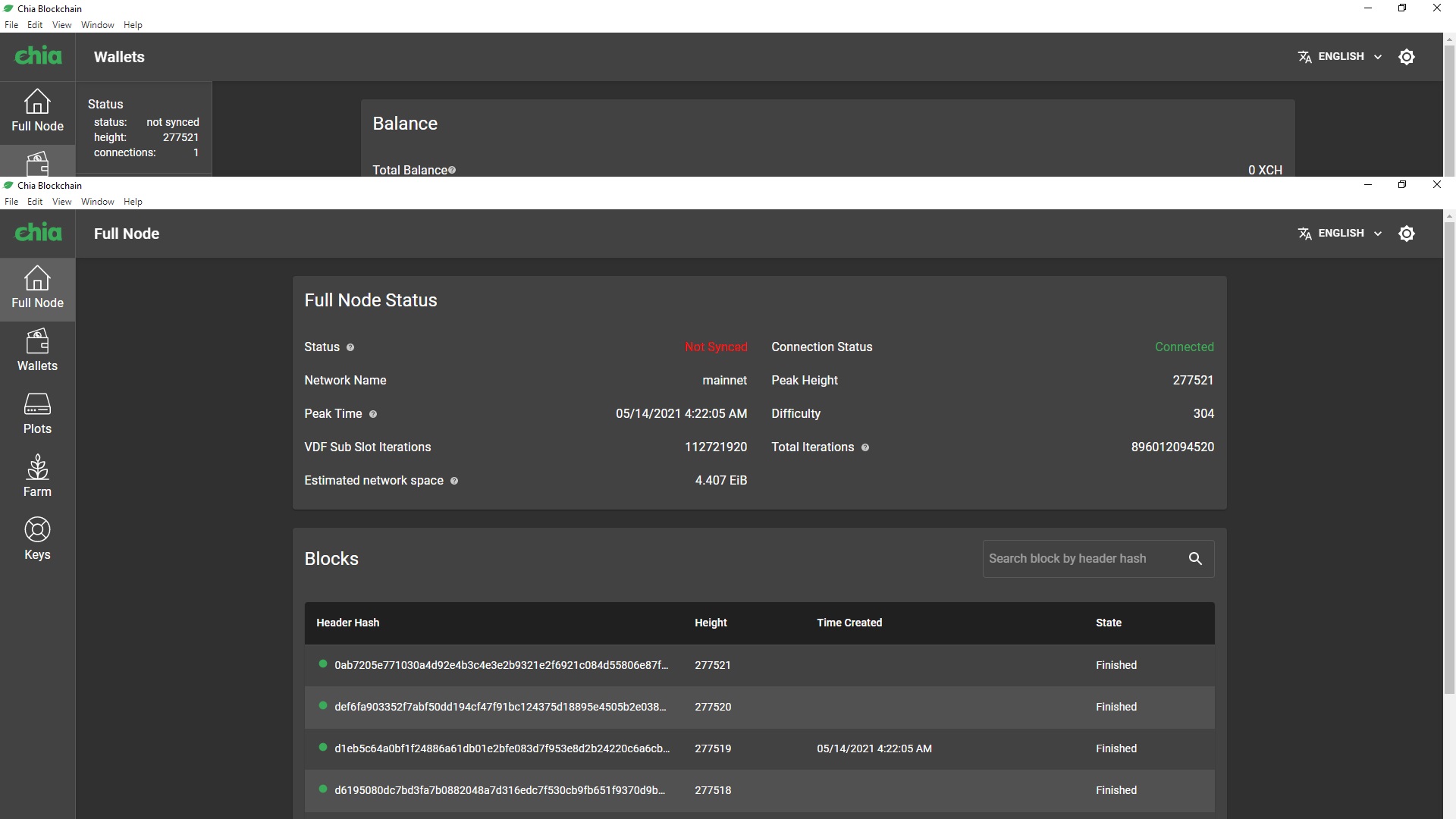
Task: Maximize the front Chia Blockchain window
Action: 1402,184
